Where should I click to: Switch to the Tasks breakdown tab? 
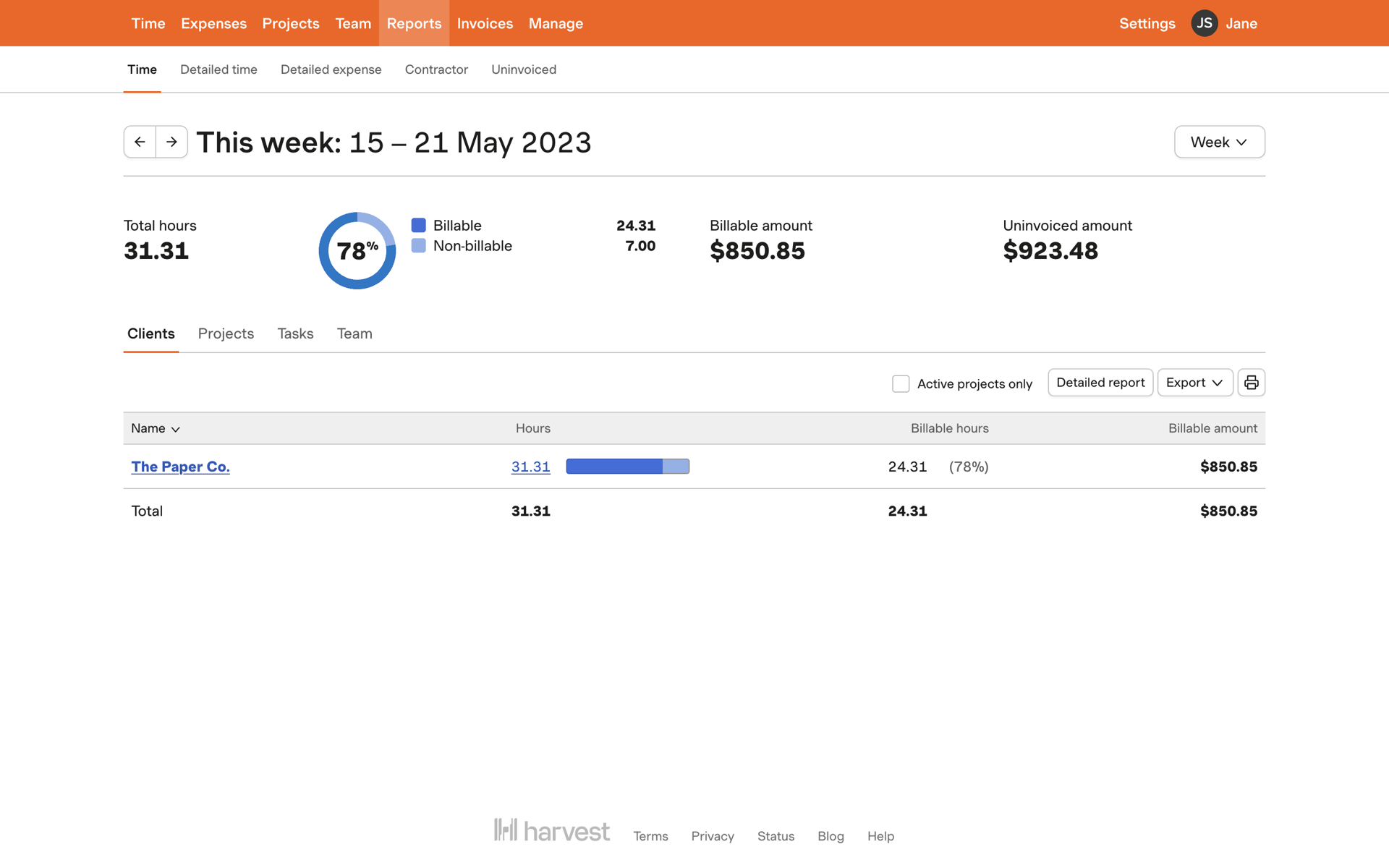click(x=295, y=333)
